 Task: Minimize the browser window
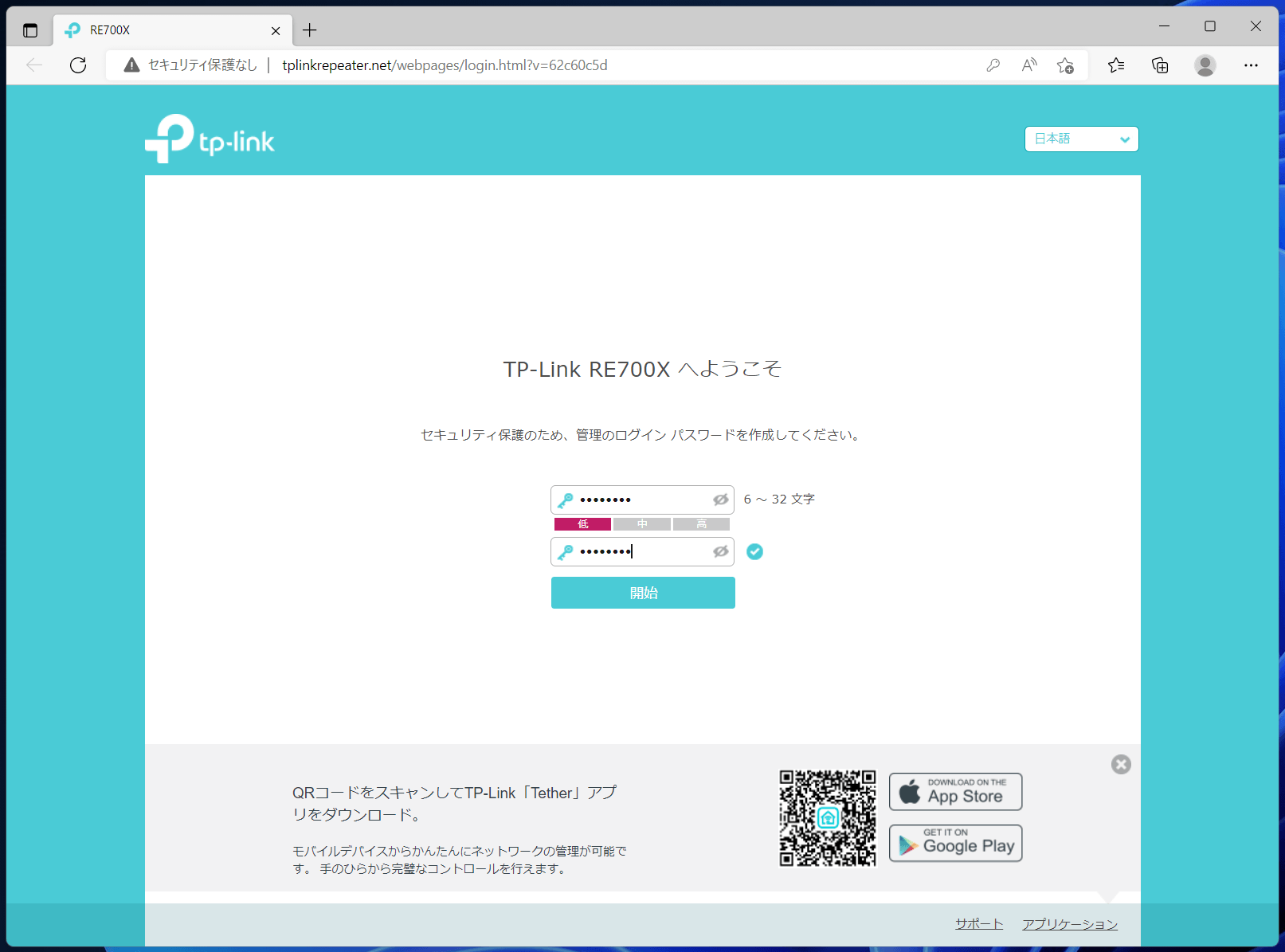[1164, 26]
